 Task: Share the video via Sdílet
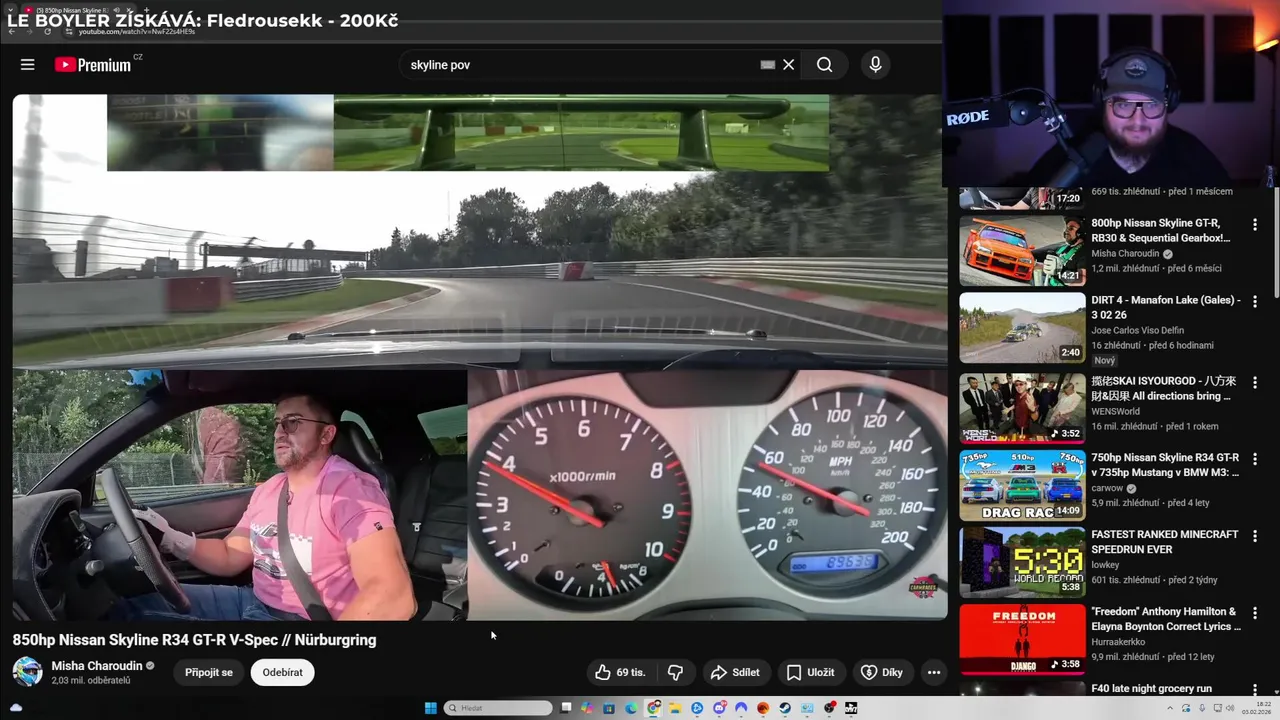pyautogui.click(x=735, y=672)
